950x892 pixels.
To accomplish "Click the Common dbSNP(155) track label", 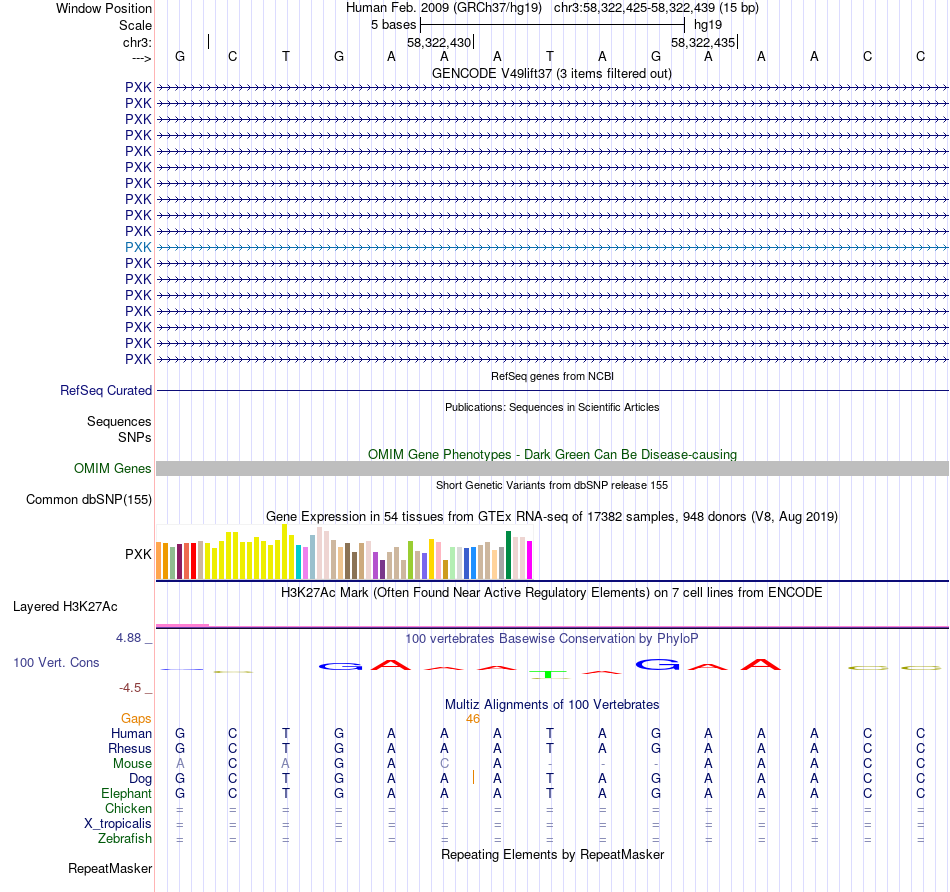I will [88, 499].
